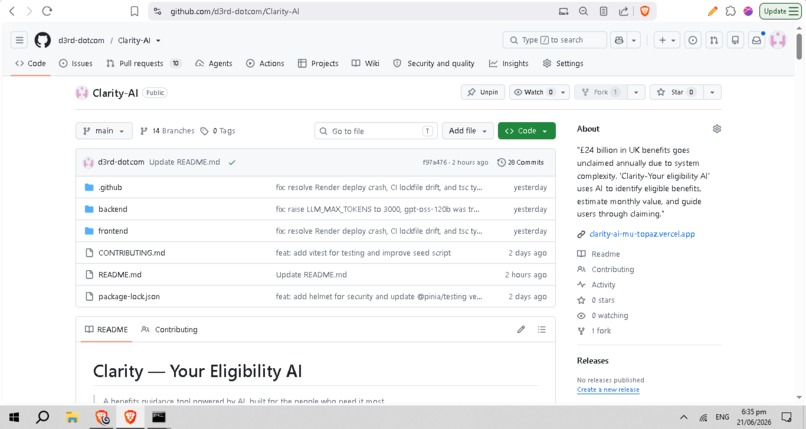Open user profile avatar menu
This screenshot has height=429, width=806.
[778, 40]
